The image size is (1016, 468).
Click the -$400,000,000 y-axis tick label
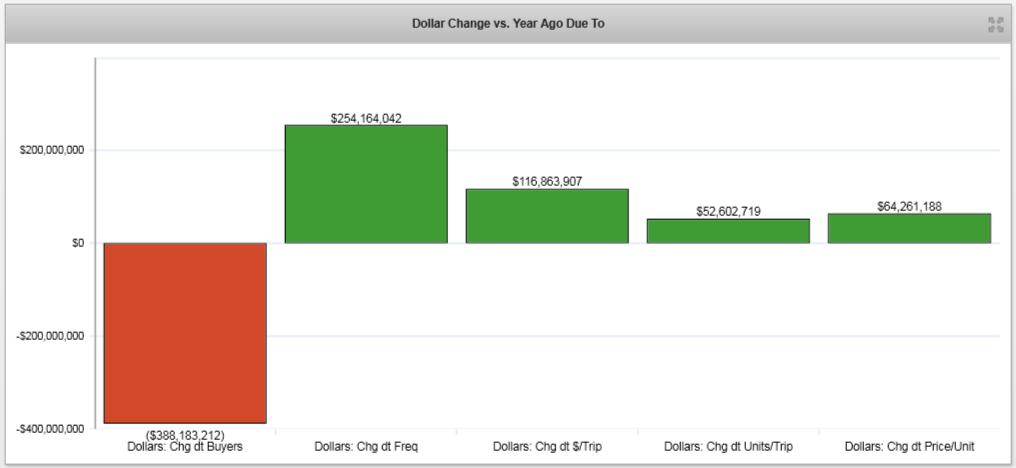tap(50, 429)
